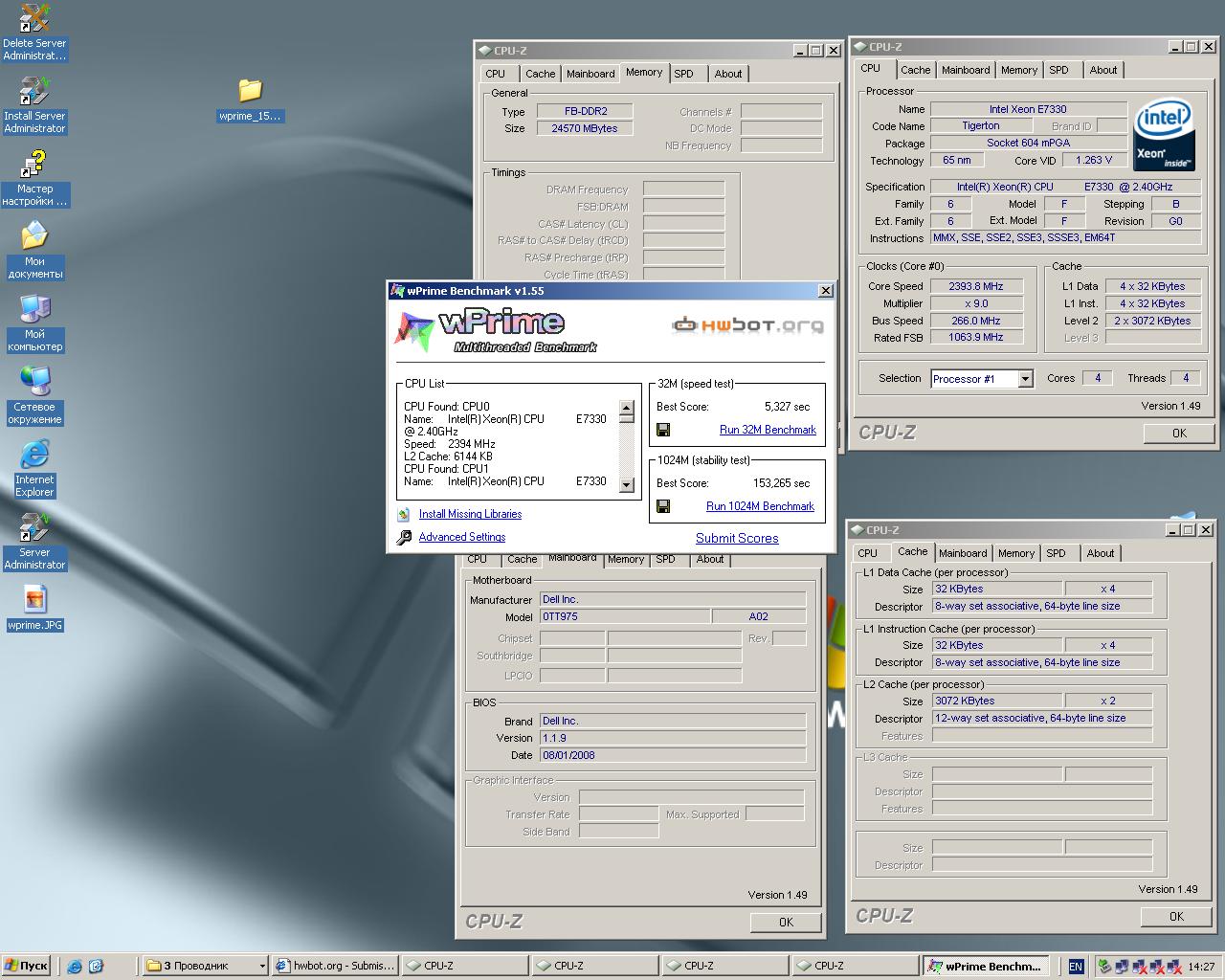Select the wprime.JPG file icon
This screenshot has width=1225, height=980.
34,609
